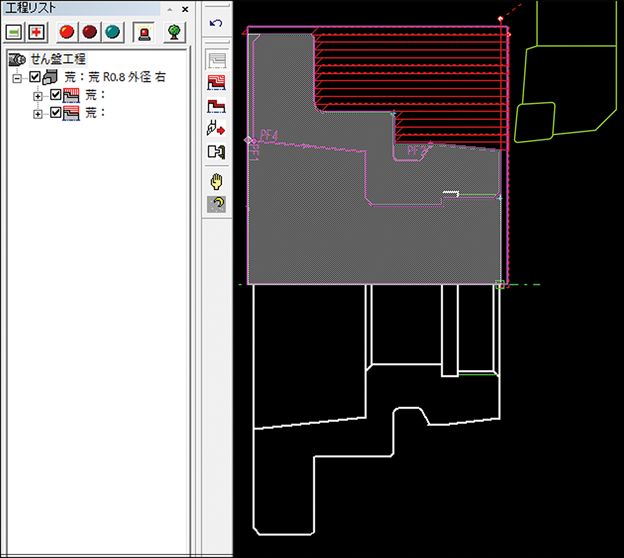
Task: Click the red plus expand-all icon
Action: [x=37, y=32]
